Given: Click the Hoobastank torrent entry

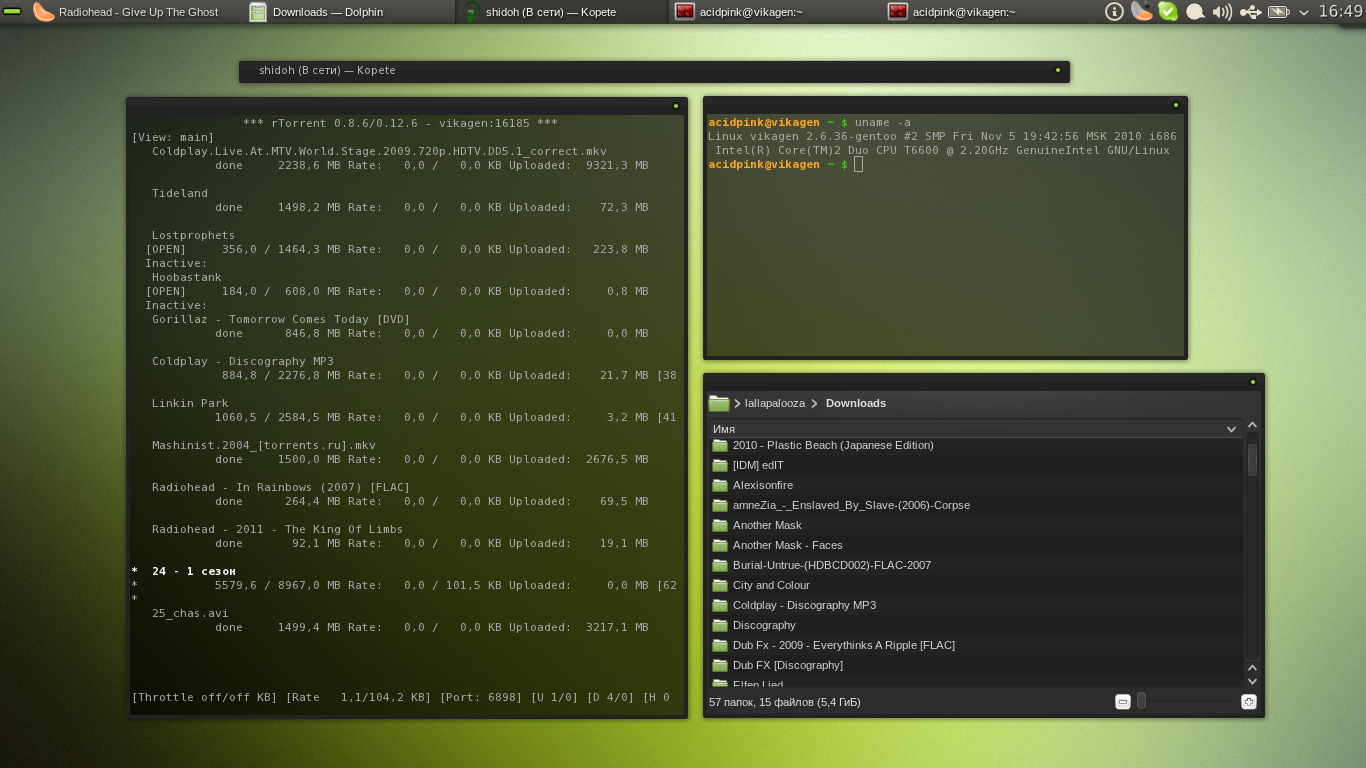Looking at the screenshot, I should click(187, 277).
